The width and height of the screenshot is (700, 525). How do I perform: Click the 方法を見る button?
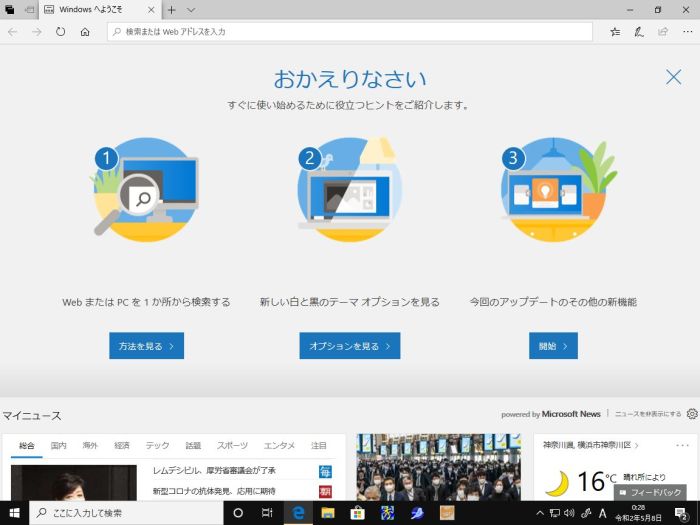146,346
